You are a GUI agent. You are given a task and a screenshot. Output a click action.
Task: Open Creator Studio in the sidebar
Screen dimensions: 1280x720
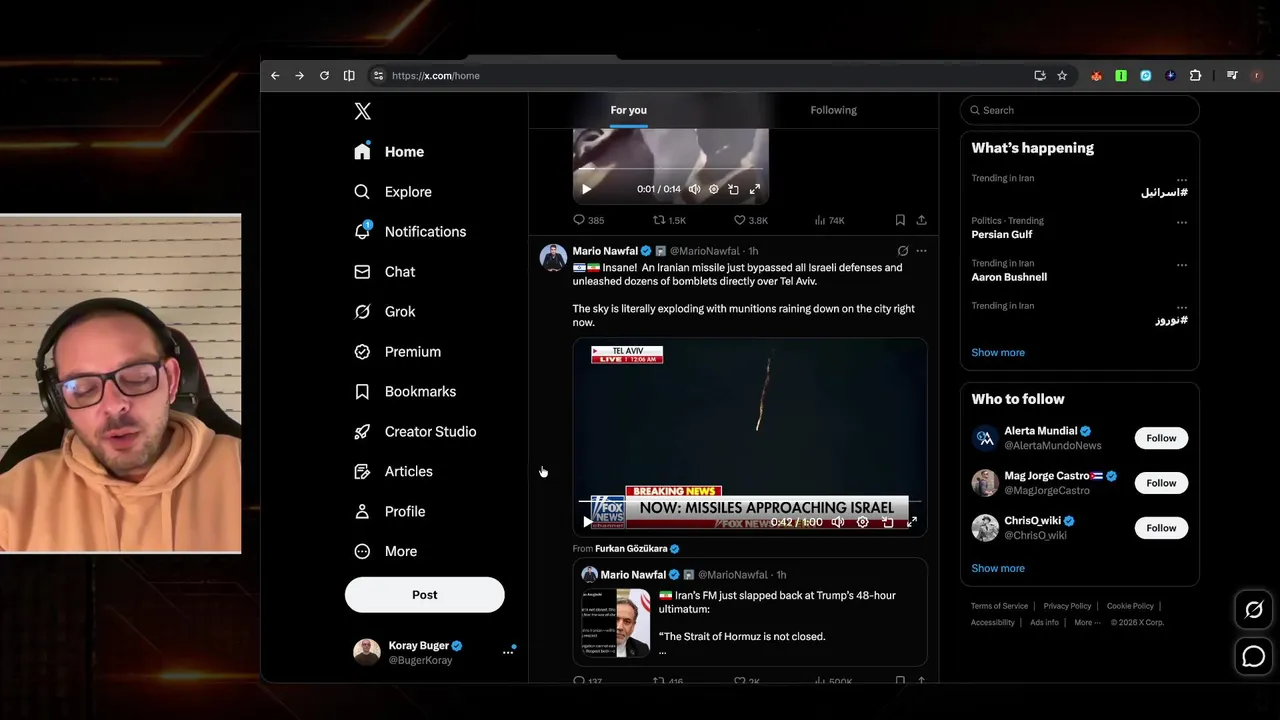point(415,432)
